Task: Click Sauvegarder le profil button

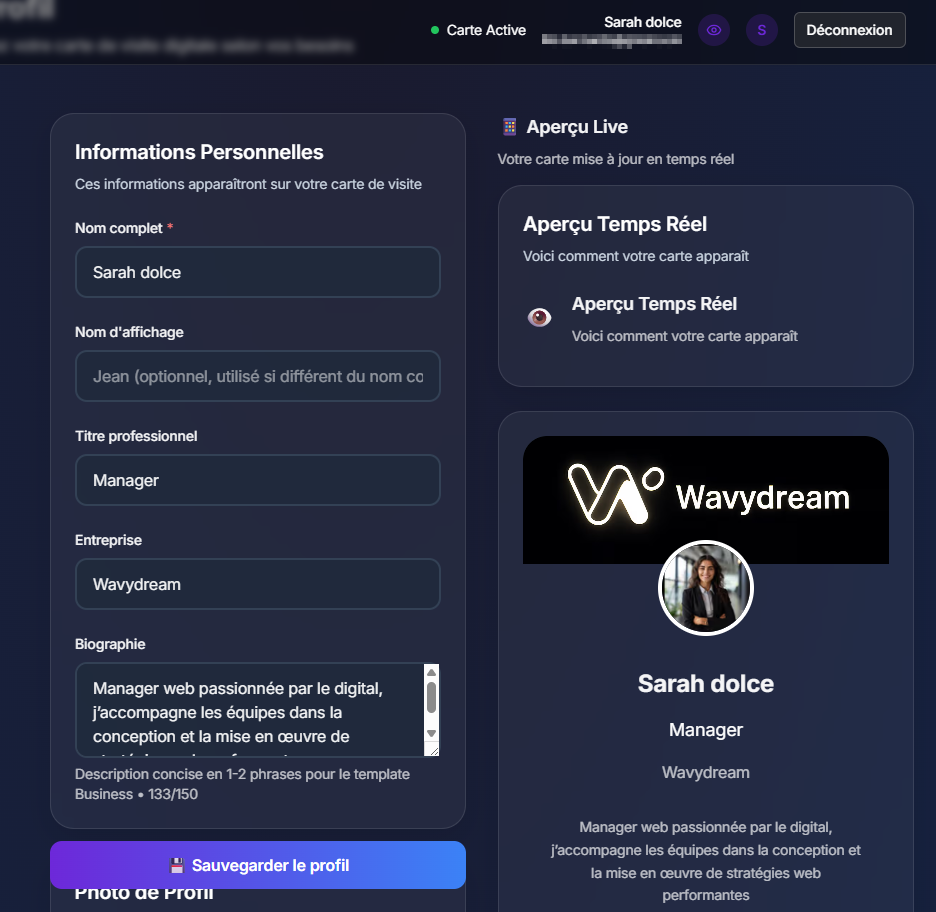Action: (x=258, y=865)
